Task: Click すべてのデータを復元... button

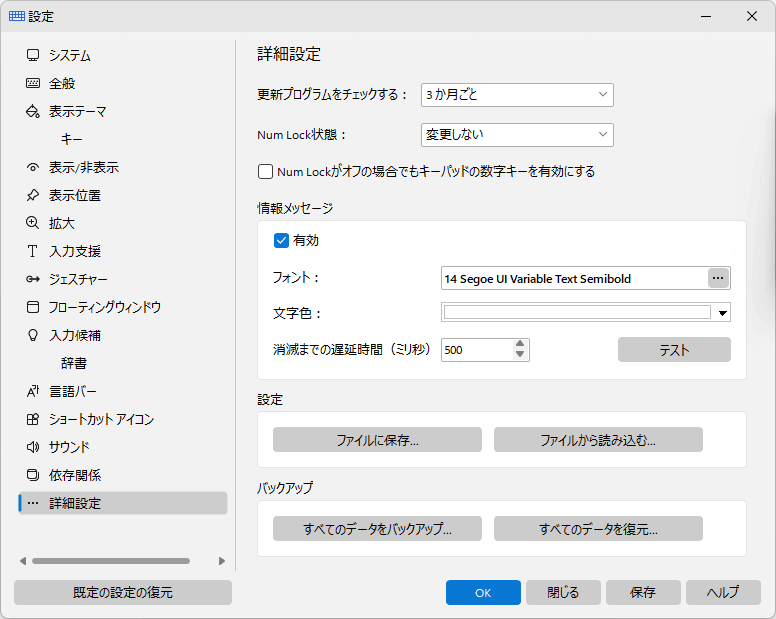Action: pos(598,528)
